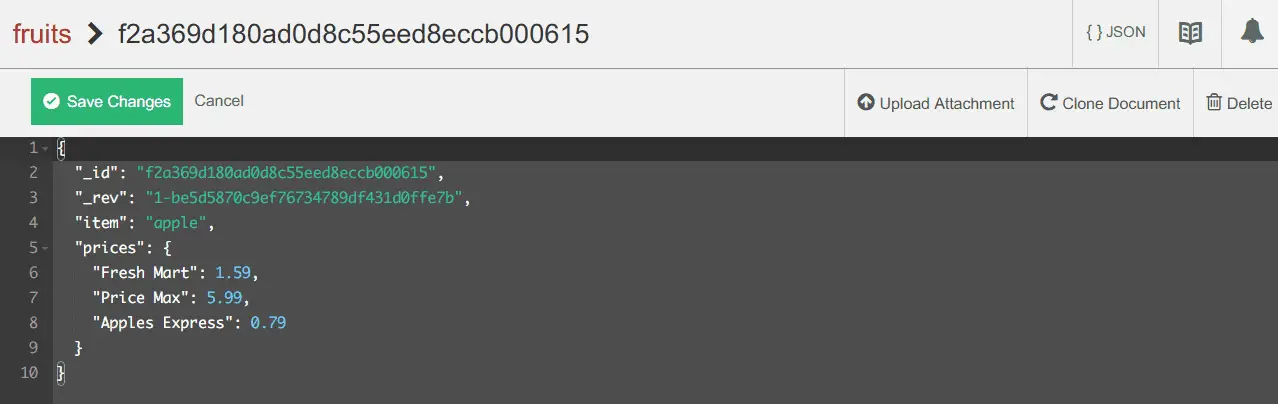Go back to the fruits database
Image resolution: width=1278 pixels, height=404 pixels.
pos(41,34)
